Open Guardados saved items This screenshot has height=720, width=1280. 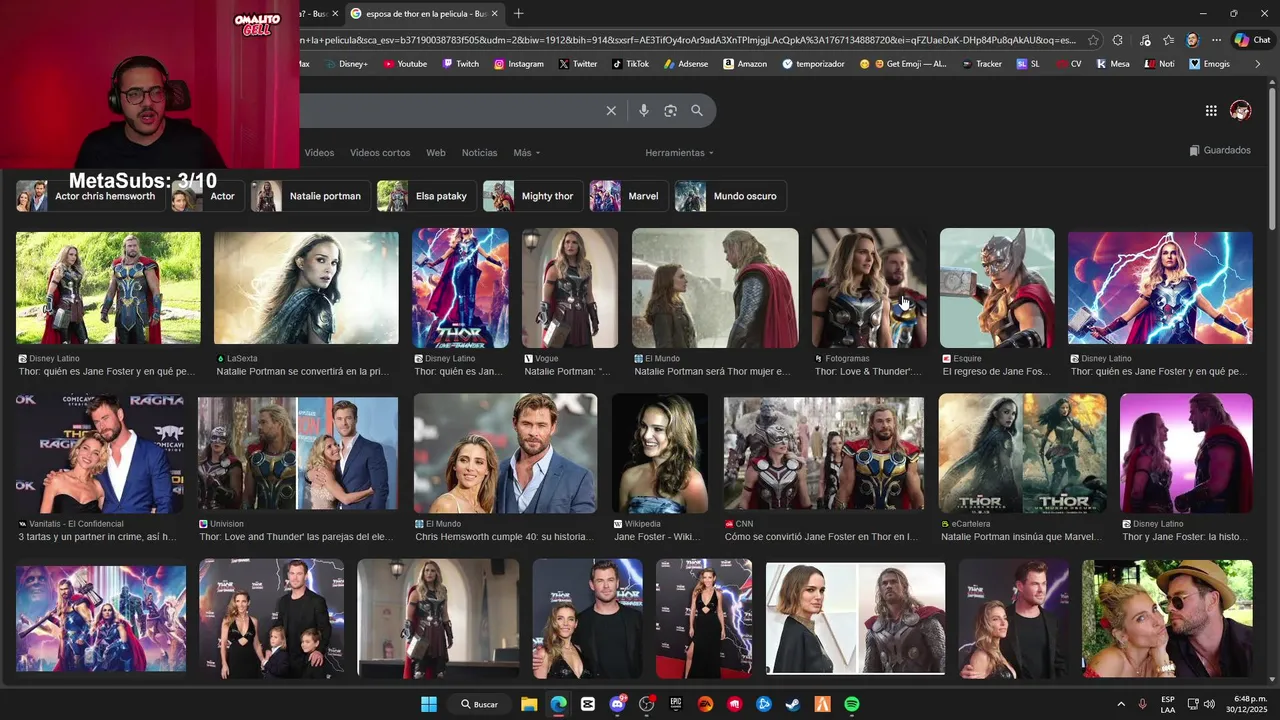coord(1220,150)
